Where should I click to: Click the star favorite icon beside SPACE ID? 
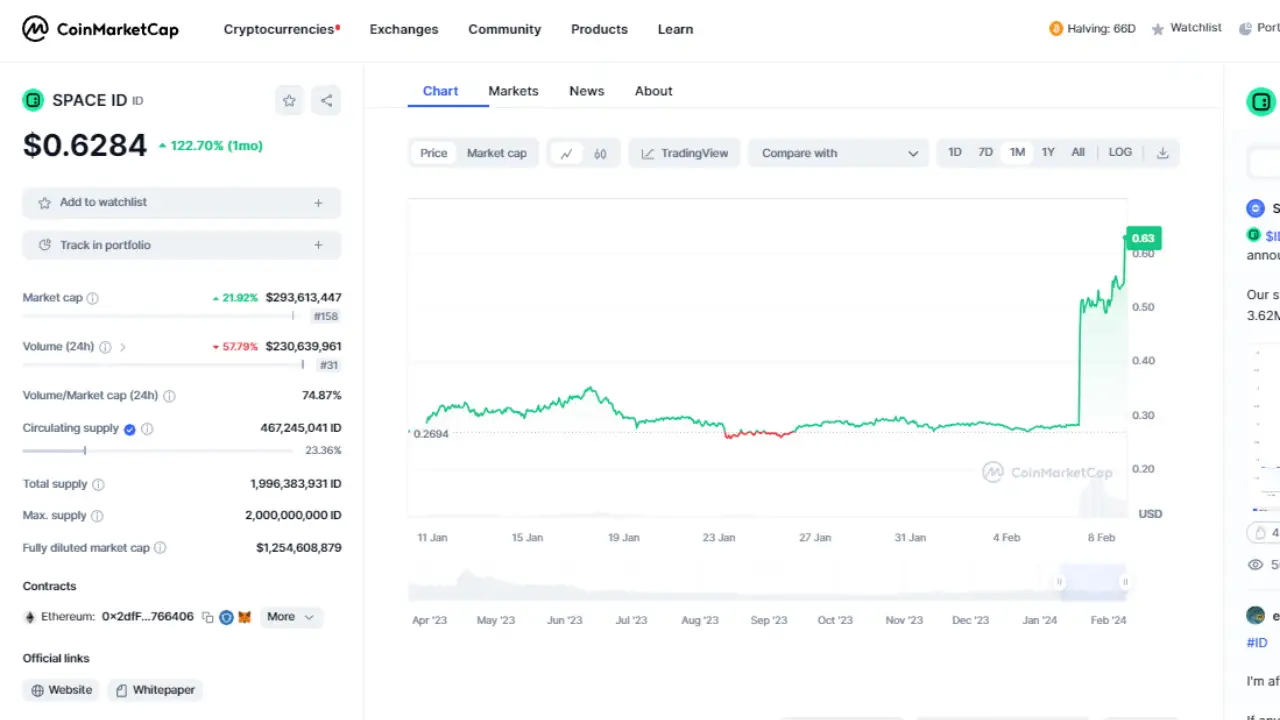pyautogui.click(x=289, y=100)
